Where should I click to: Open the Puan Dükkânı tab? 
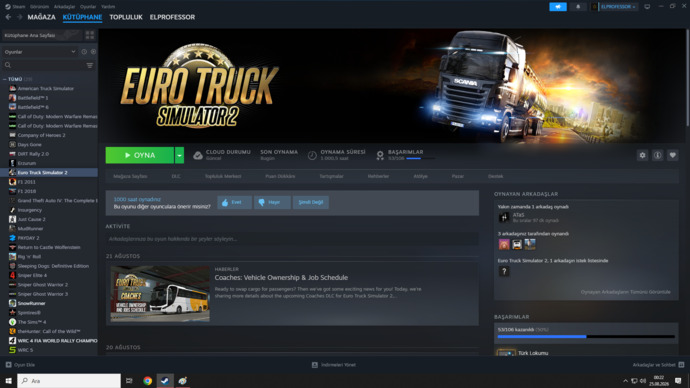(280, 176)
